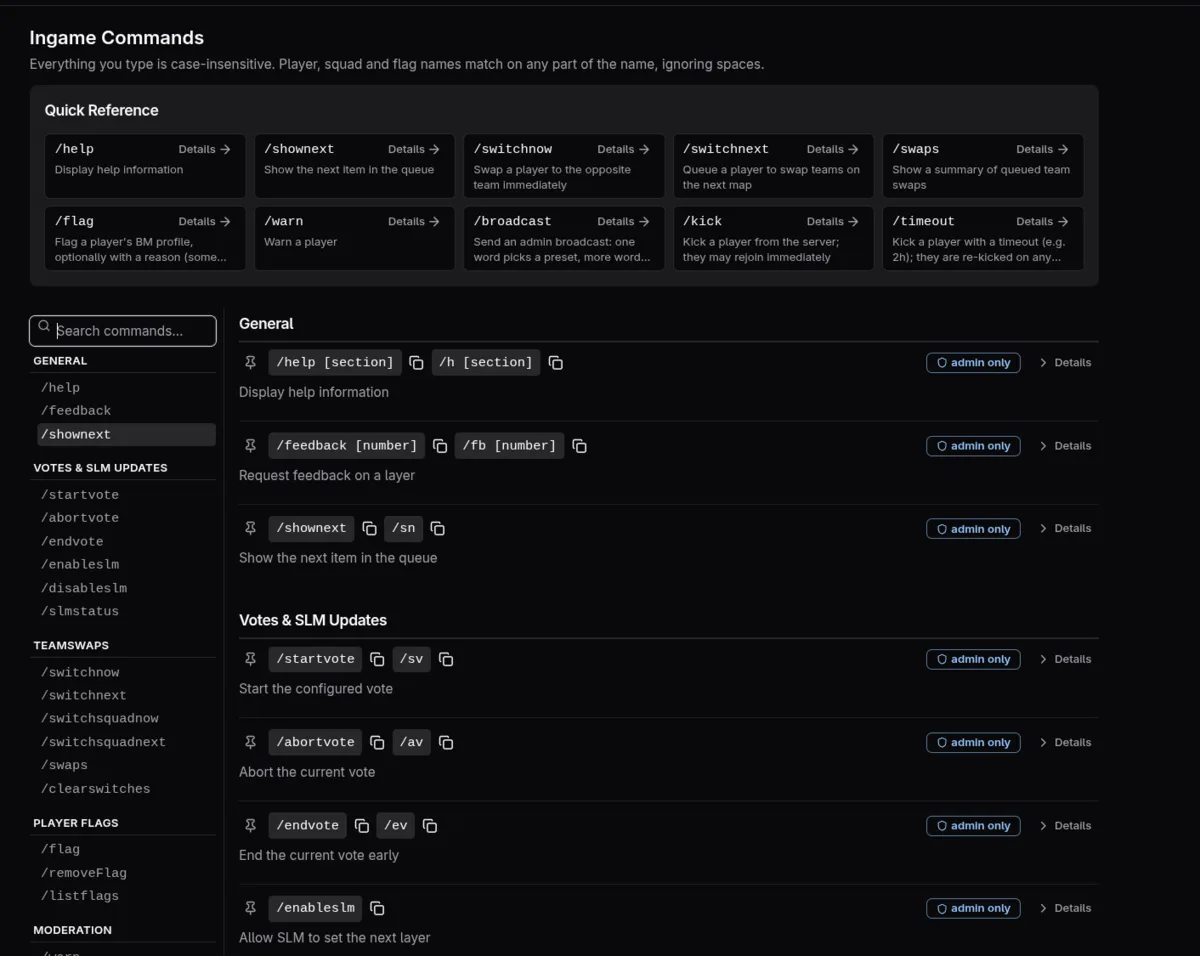Go to /swaps in sidebar

click(x=126, y=765)
